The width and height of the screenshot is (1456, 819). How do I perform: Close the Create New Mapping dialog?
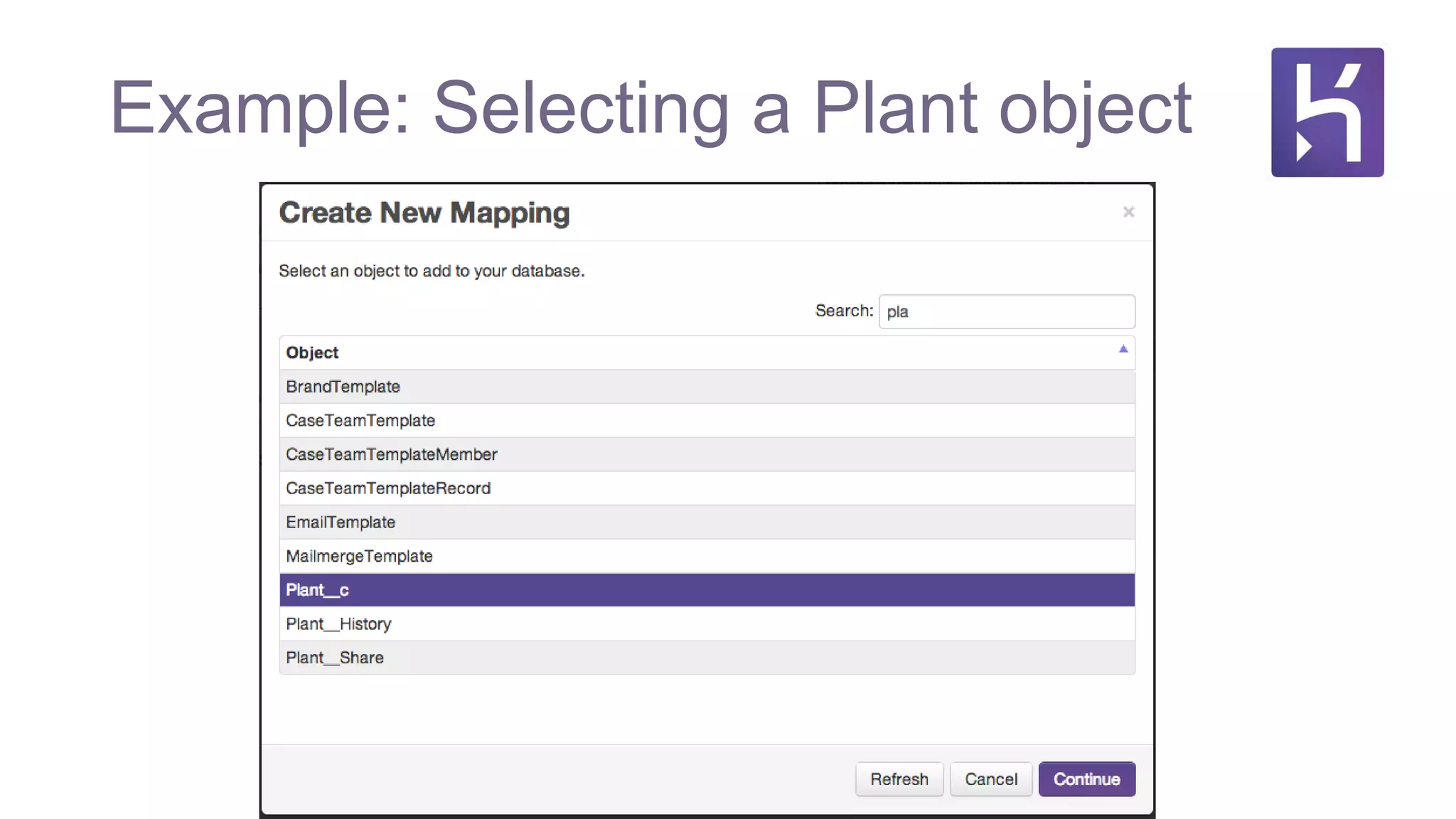point(1128,212)
